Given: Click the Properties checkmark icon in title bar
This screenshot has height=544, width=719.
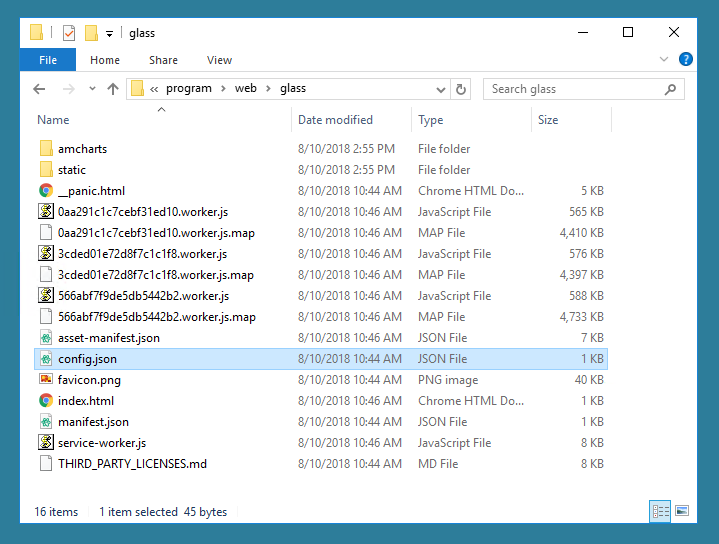Looking at the screenshot, I should [x=69, y=33].
